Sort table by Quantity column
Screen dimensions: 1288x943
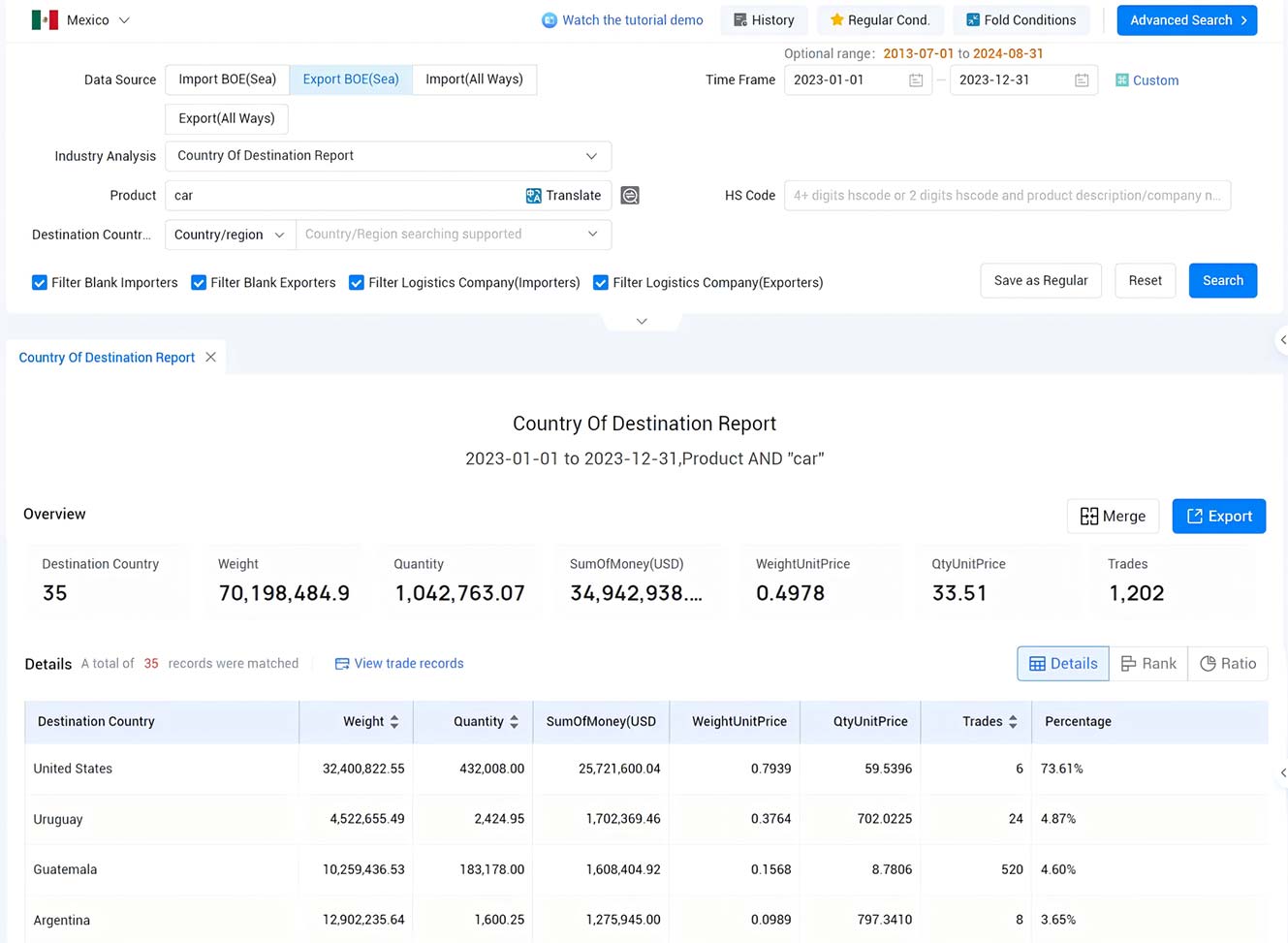[514, 722]
